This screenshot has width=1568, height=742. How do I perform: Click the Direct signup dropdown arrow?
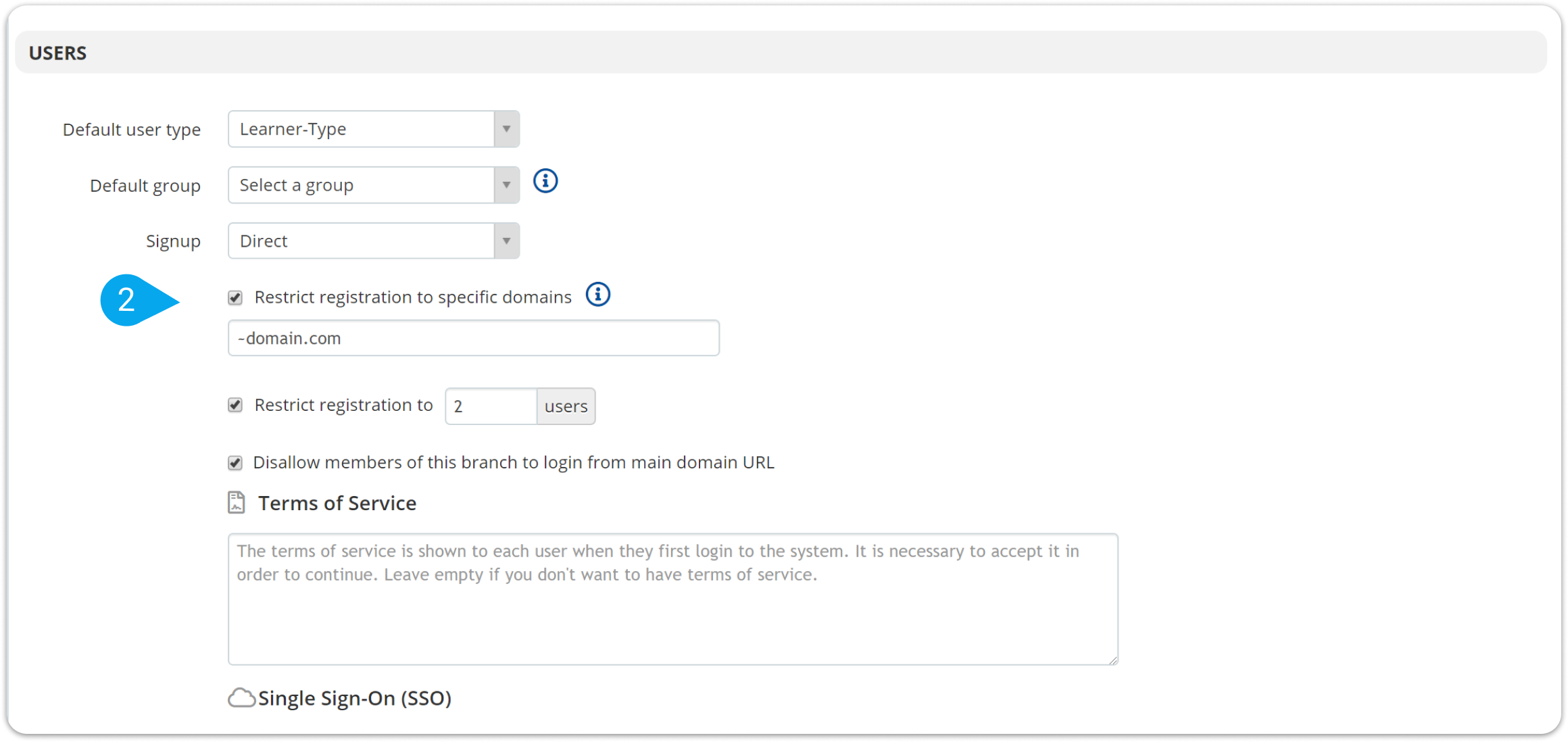pos(506,241)
